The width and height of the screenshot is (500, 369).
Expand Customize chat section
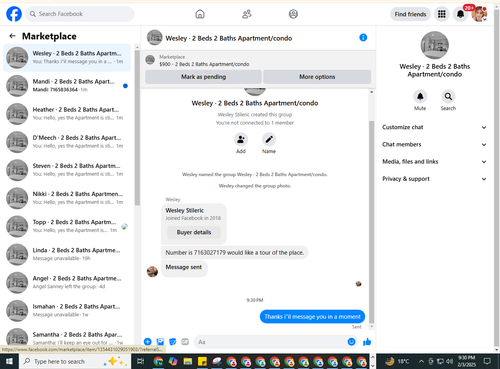434,127
